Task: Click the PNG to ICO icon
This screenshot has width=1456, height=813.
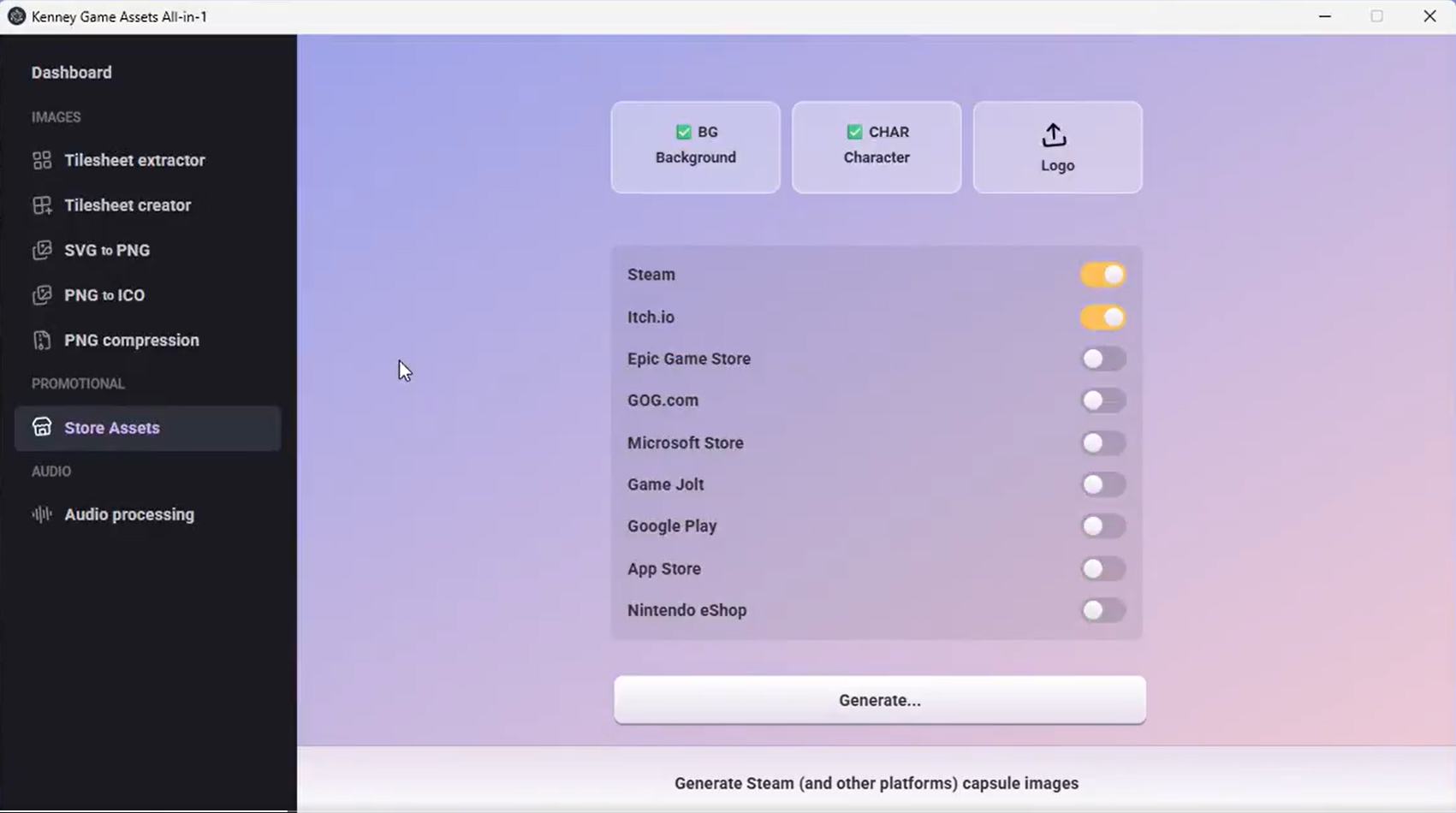Action: tap(42, 295)
